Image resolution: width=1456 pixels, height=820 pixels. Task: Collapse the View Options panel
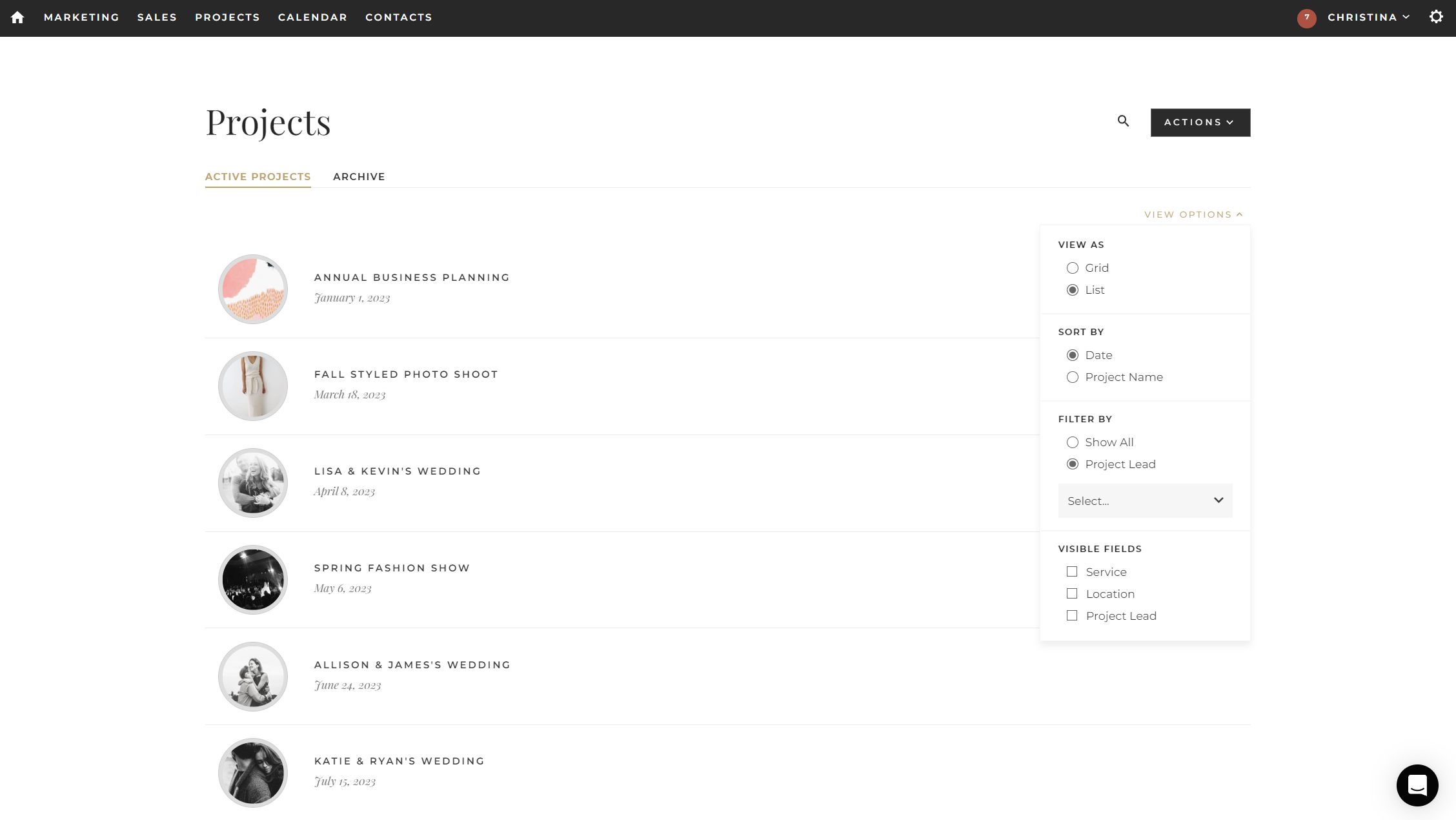(1192, 214)
